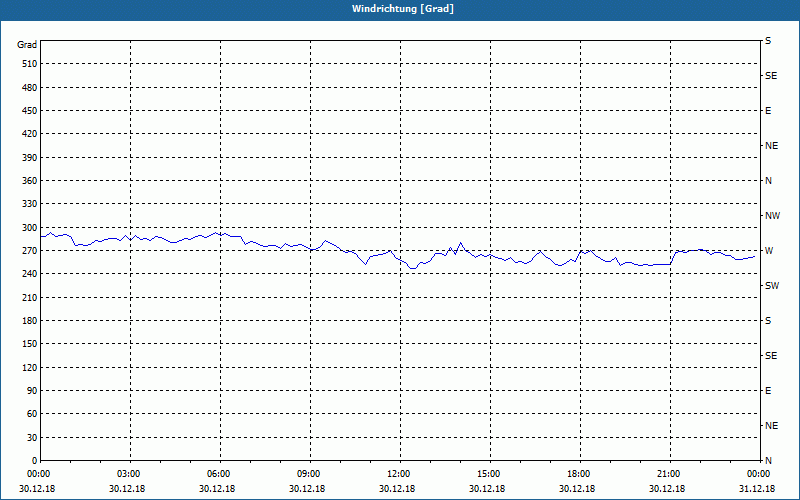This screenshot has height=500, width=800.
Task: Click the 30 degree tick label
Action: point(32,438)
